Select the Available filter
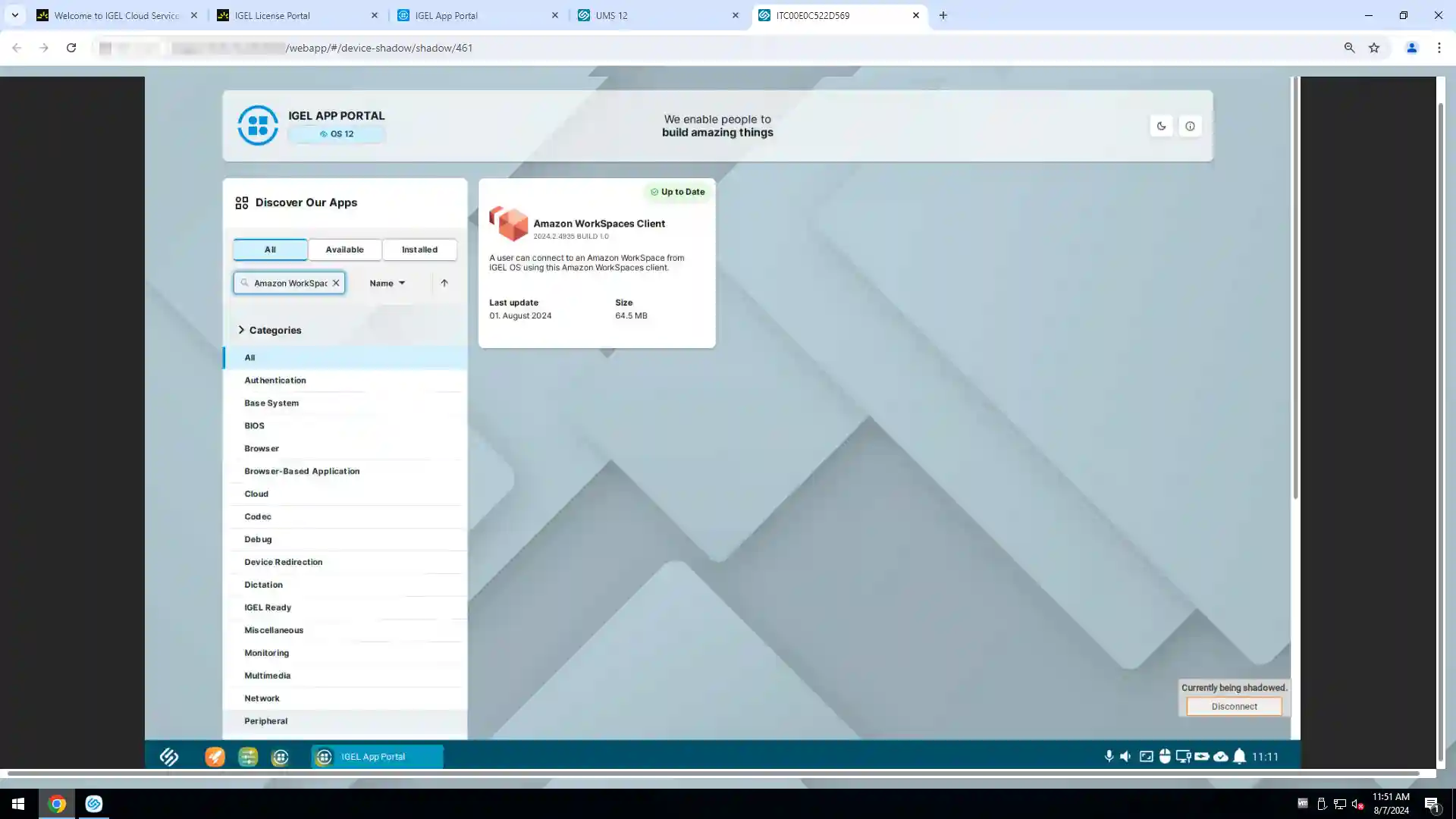Screen dimensions: 1456x819 point(344,249)
